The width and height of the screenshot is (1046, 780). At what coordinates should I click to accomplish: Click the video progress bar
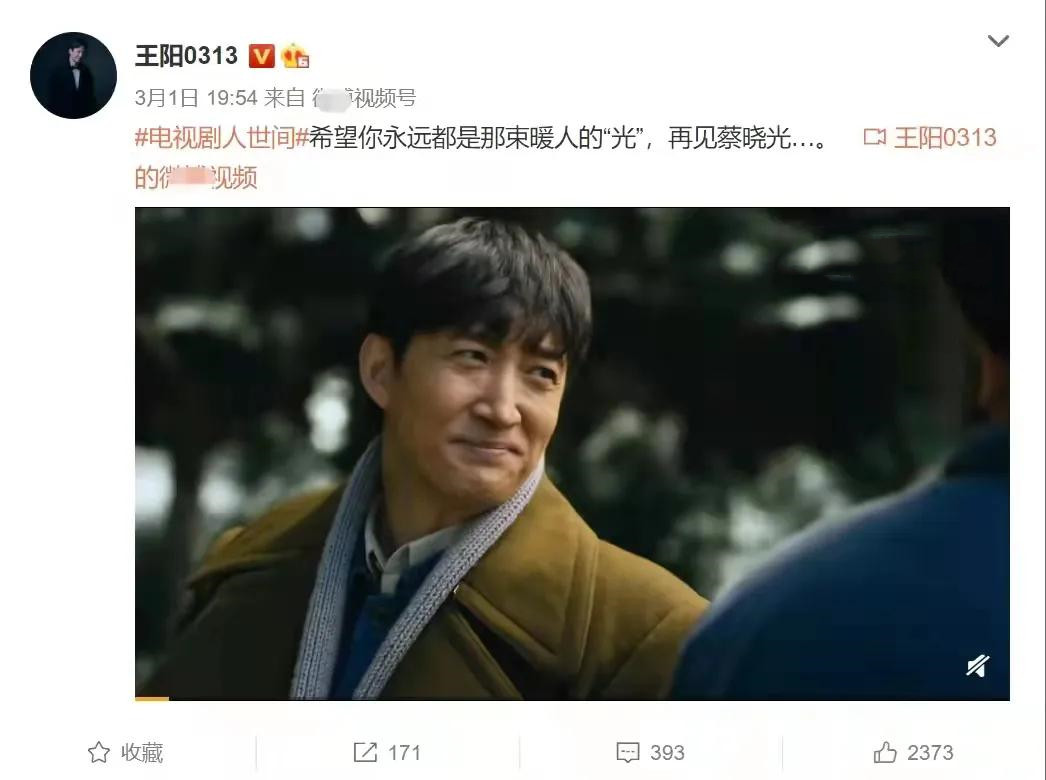tap(572, 699)
